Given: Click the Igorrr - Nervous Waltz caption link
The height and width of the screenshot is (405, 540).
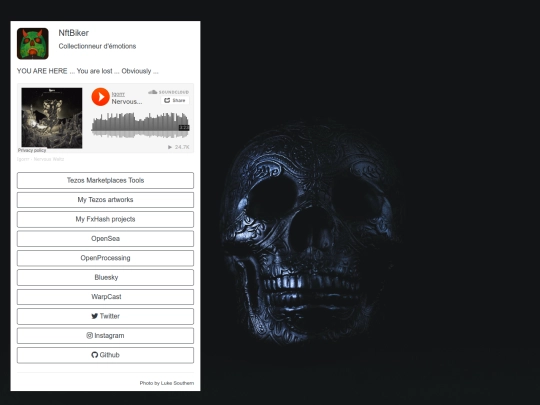Looking at the screenshot, I should (x=40, y=159).
